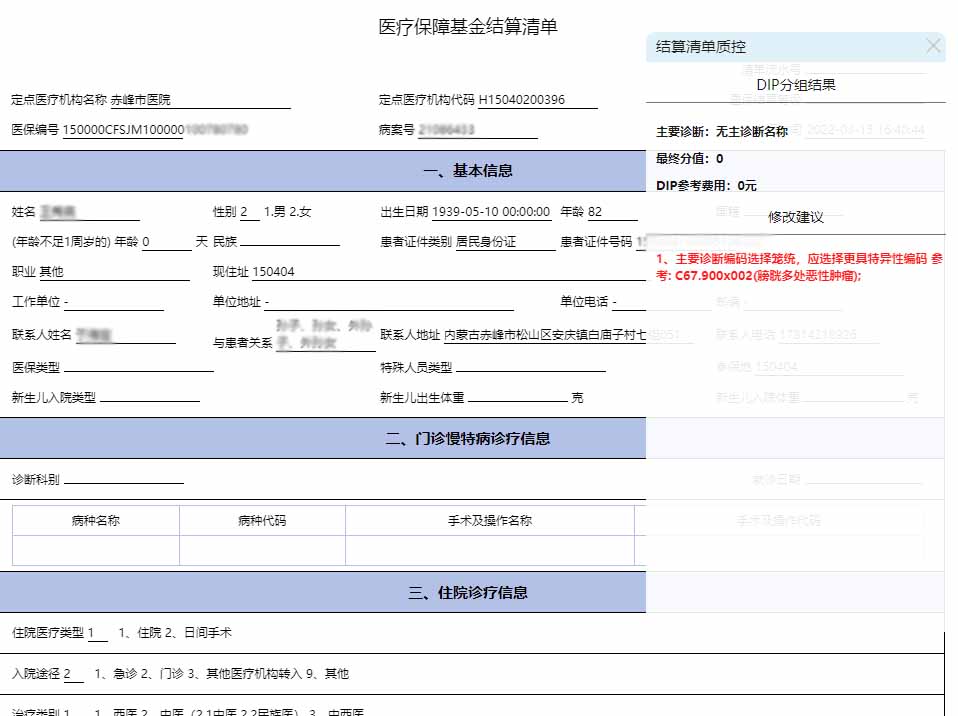Click the 诊断科别 input field

(123, 480)
